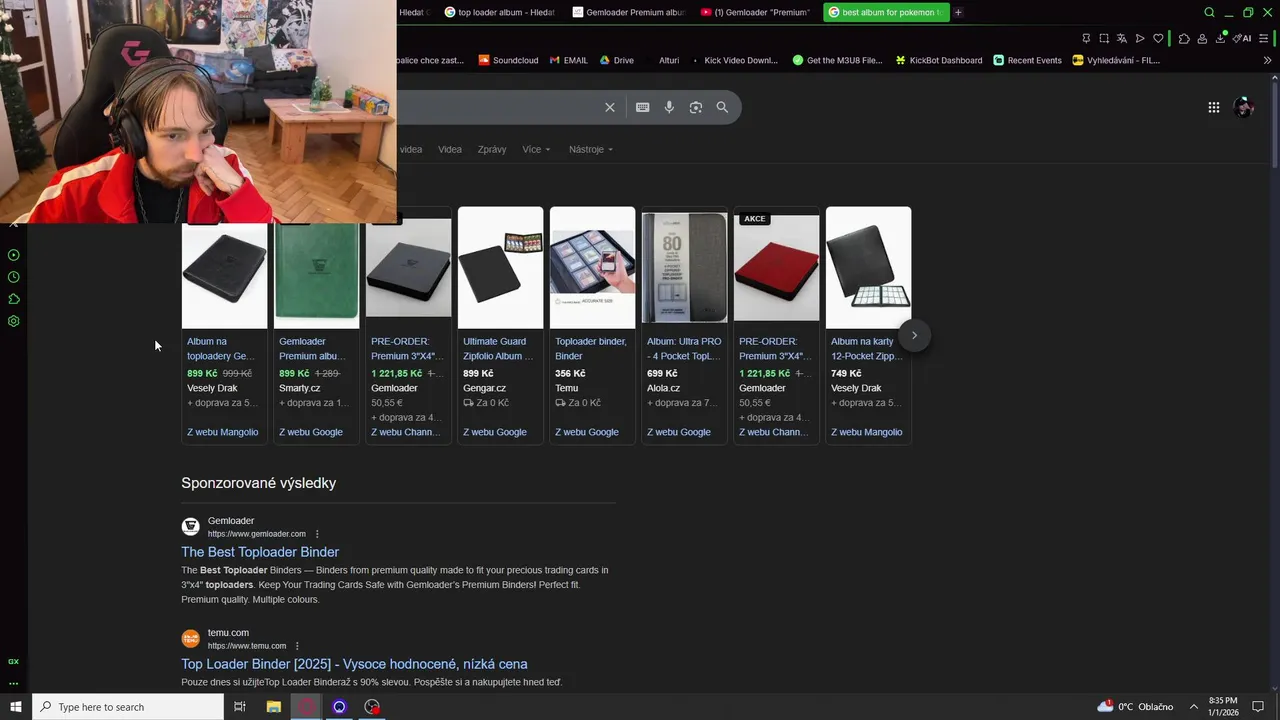Open EMAIL bookmark
This screenshot has height=720, width=1280.
point(569,60)
